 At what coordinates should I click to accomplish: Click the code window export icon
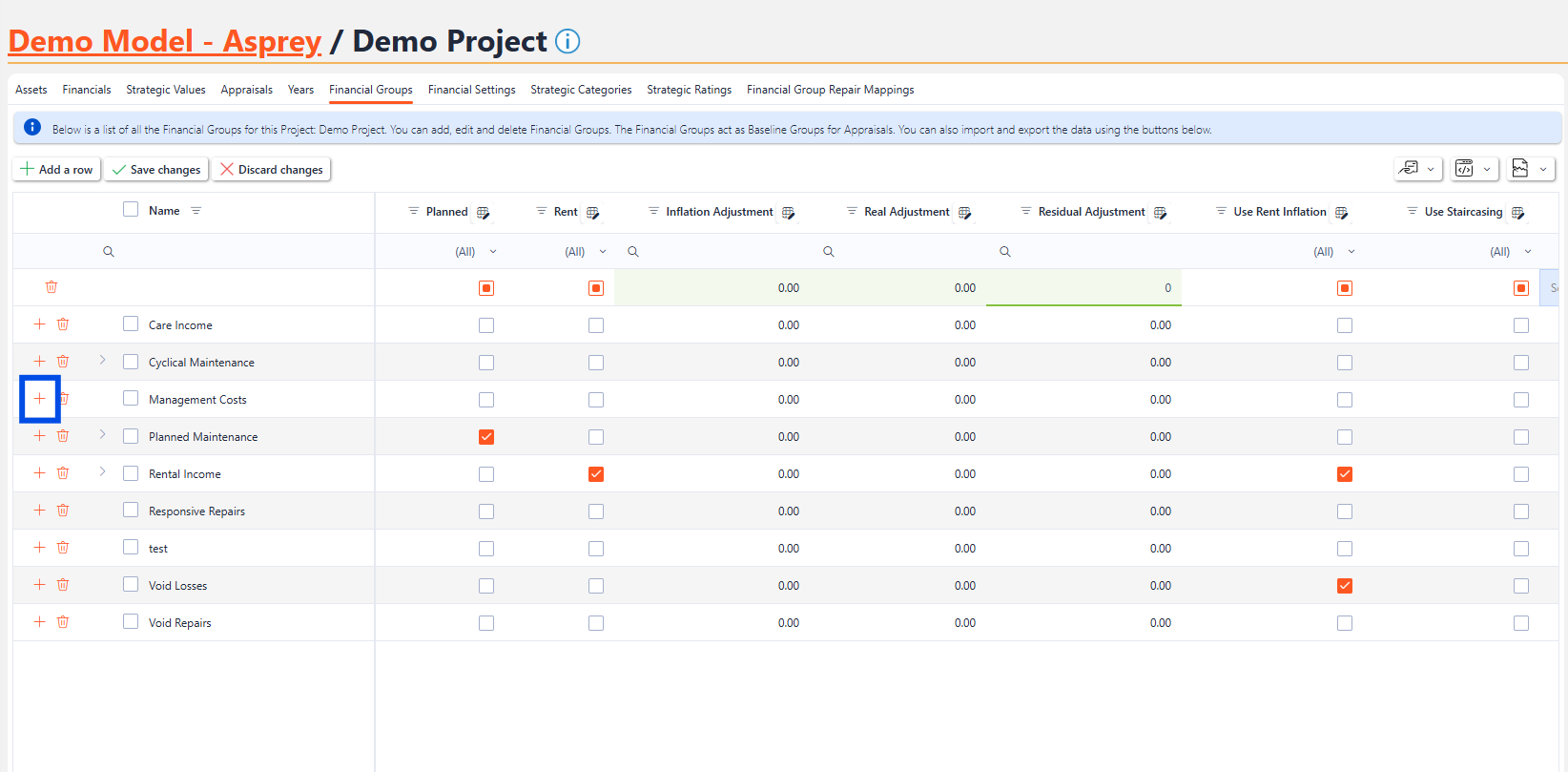point(1465,169)
